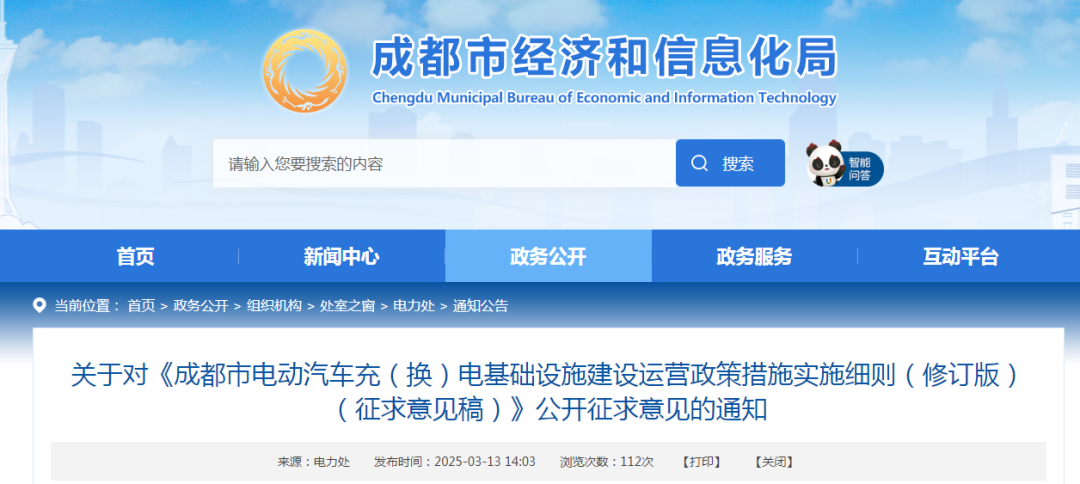Open the 政务服务 navigation item

coord(754,257)
